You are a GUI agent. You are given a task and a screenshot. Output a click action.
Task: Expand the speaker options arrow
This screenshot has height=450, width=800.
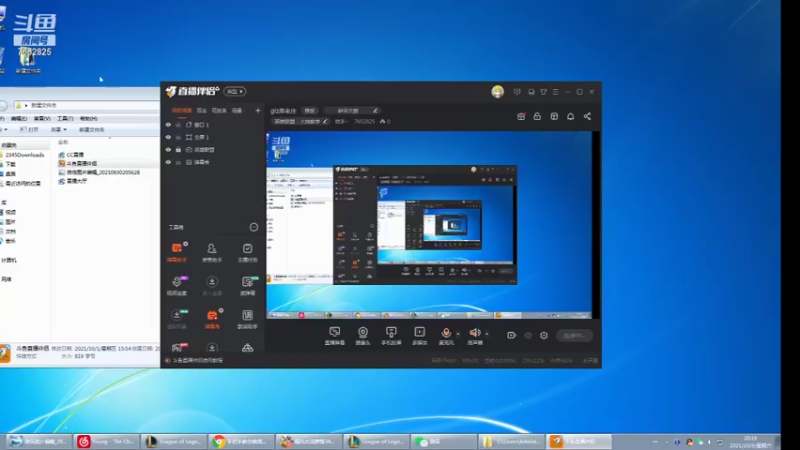pyautogui.click(x=486, y=334)
